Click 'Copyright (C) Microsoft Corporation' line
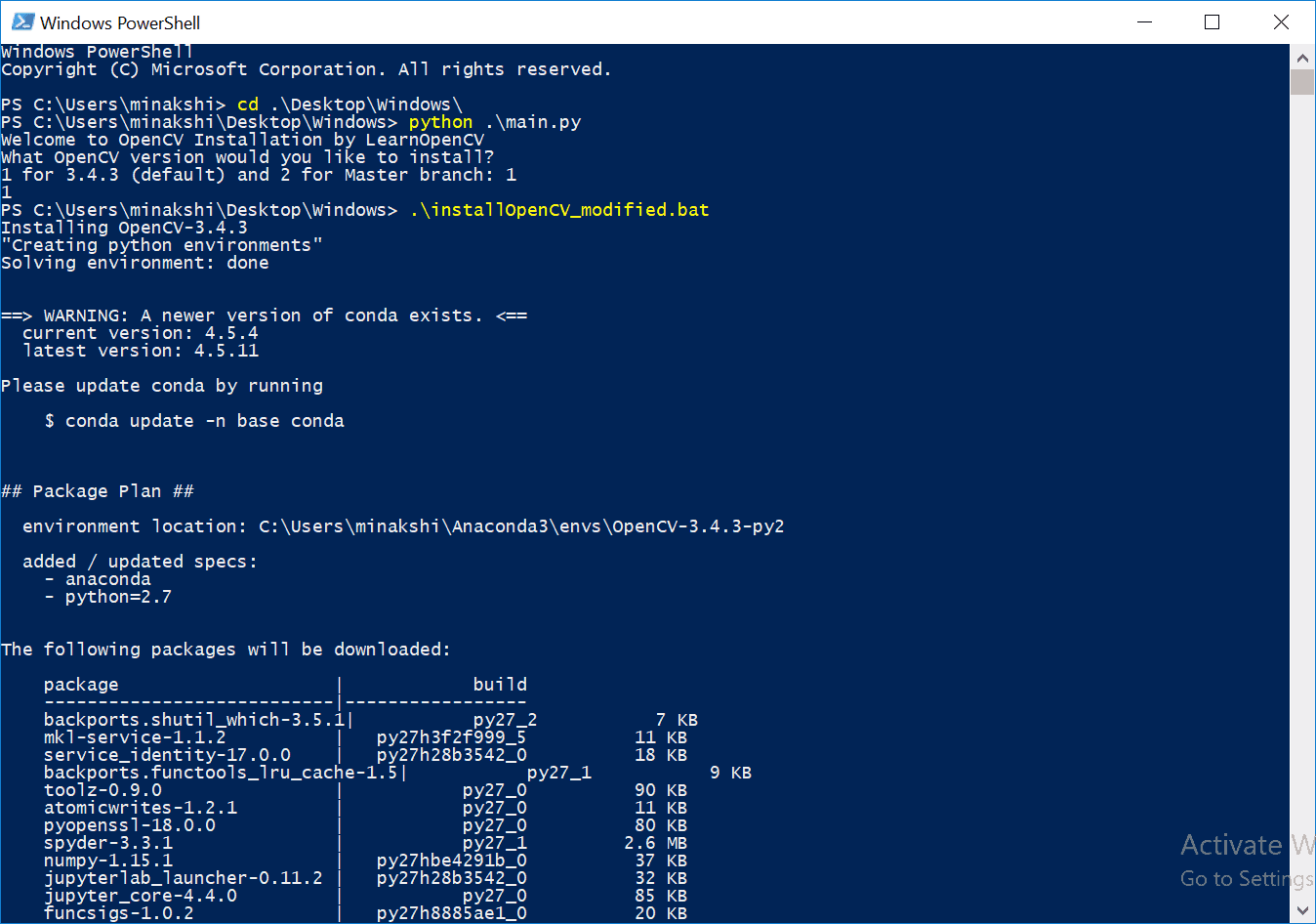Image resolution: width=1316 pixels, height=924 pixels. click(307, 69)
